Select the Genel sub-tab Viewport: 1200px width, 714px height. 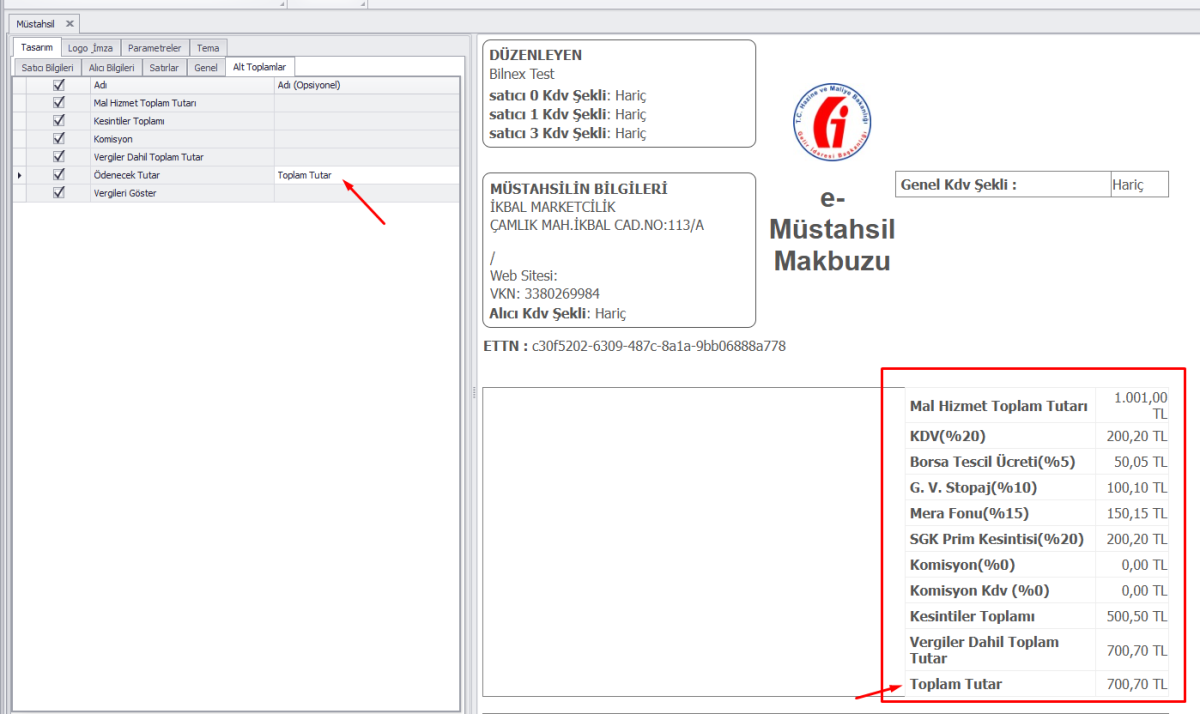coord(206,67)
